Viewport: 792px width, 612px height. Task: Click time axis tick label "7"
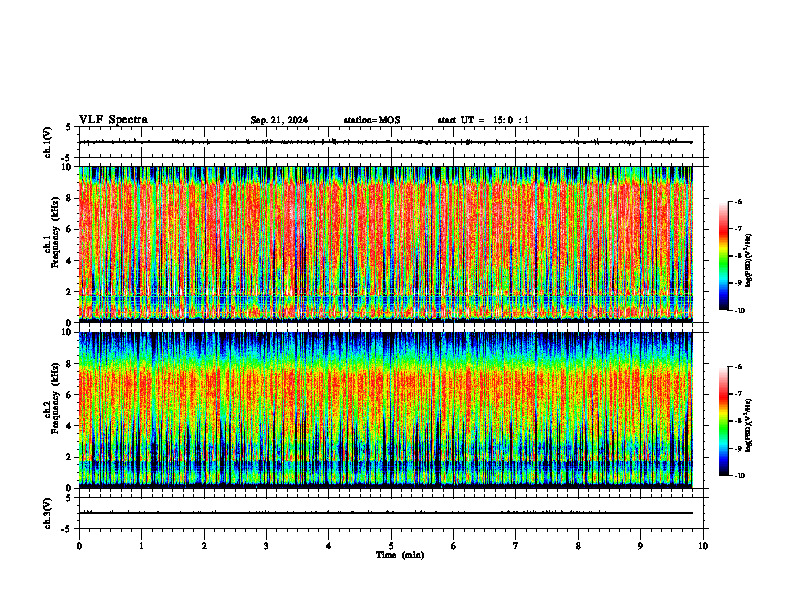[516, 546]
